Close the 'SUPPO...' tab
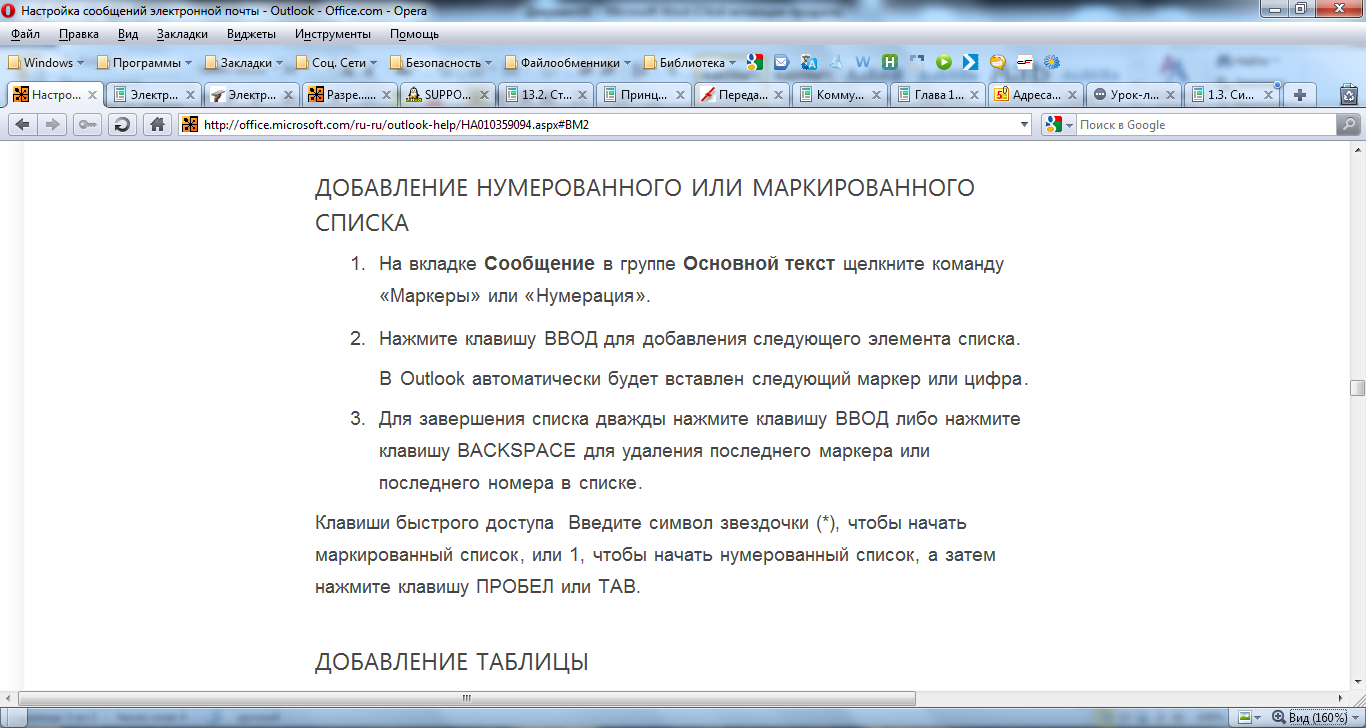 tap(484, 95)
